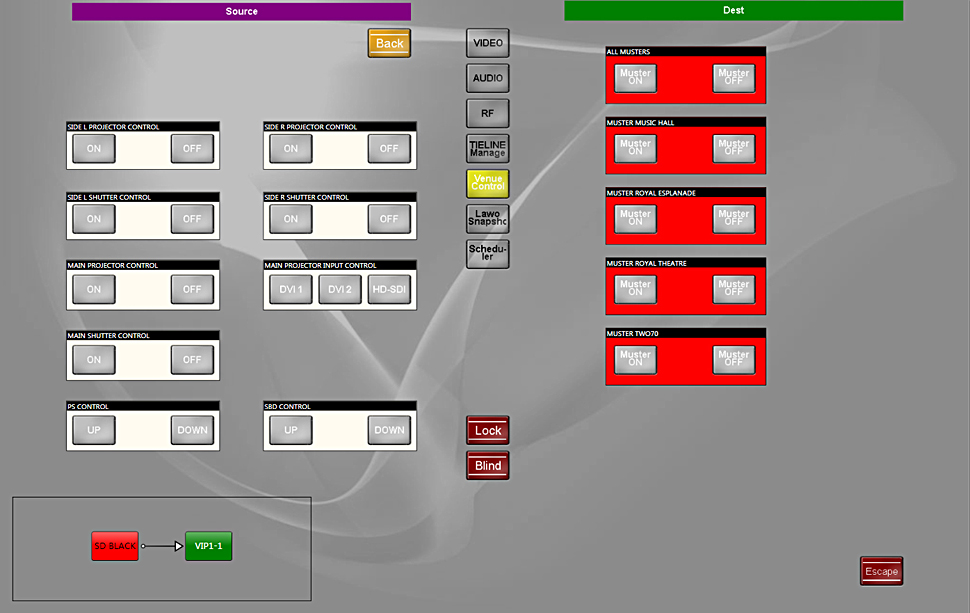
Task: Click the orange Back button
Action: pyautogui.click(x=389, y=43)
